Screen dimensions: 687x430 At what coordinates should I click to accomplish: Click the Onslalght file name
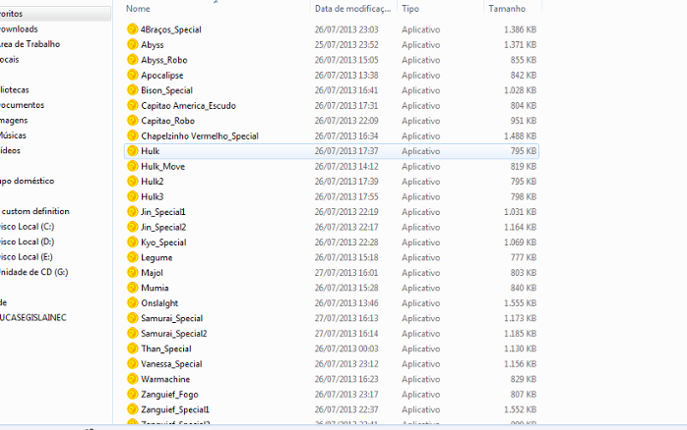pos(159,303)
